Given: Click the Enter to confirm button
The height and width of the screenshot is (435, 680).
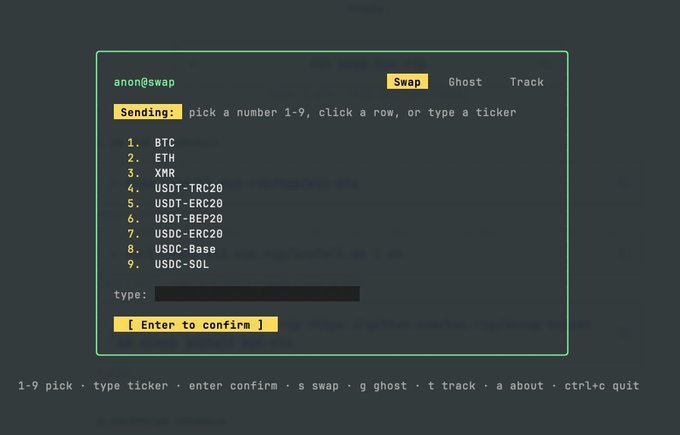Looking at the screenshot, I should tap(196, 324).
